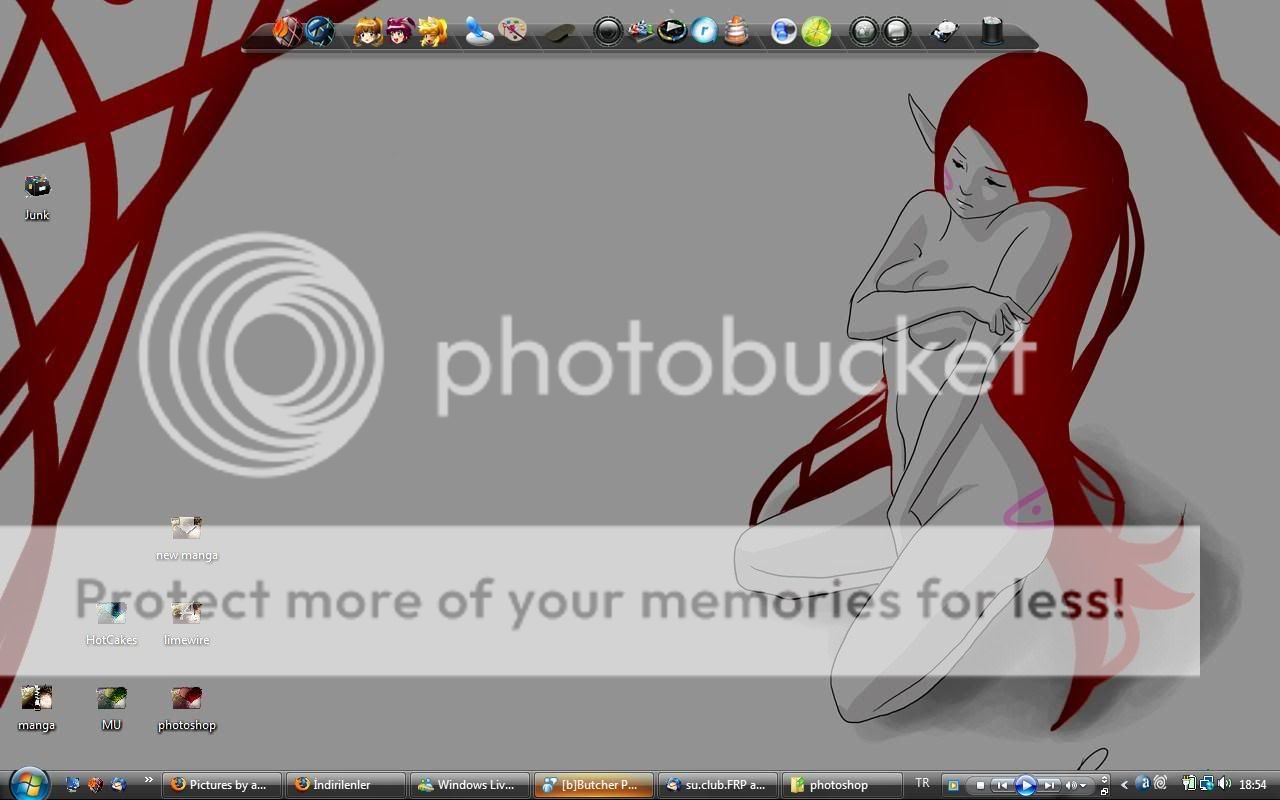Click the dark round dial dock icon
Image resolution: width=1280 pixels, height=800 pixels.
864,31
